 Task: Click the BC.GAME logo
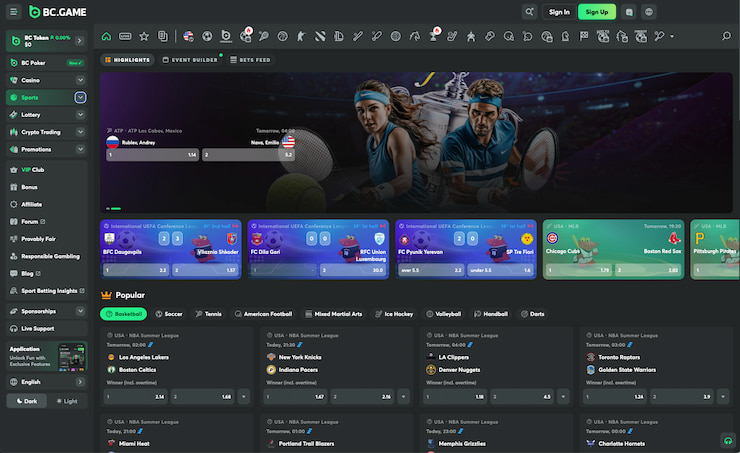pos(58,12)
